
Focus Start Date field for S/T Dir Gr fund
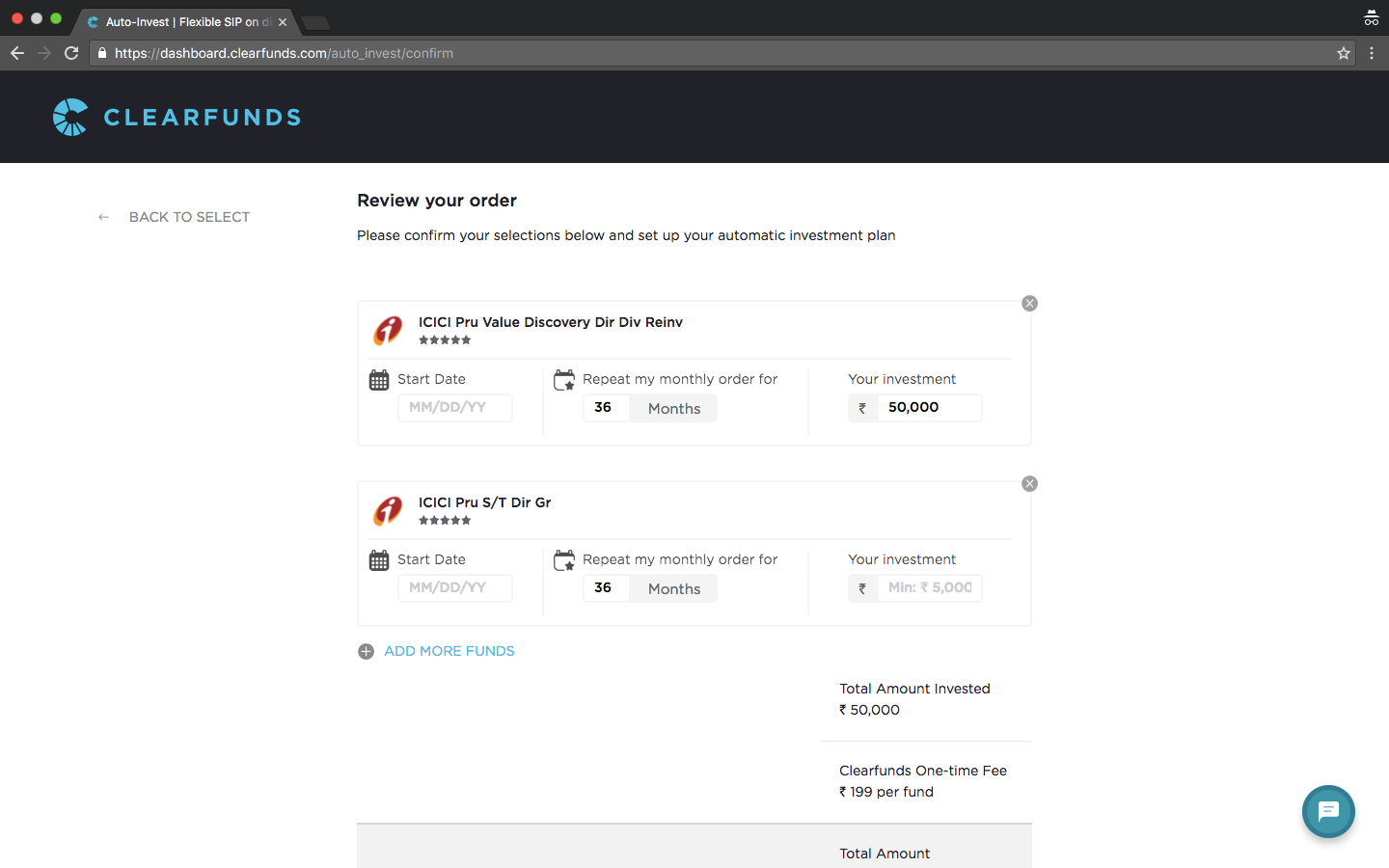pyautogui.click(x=455, y=588)
